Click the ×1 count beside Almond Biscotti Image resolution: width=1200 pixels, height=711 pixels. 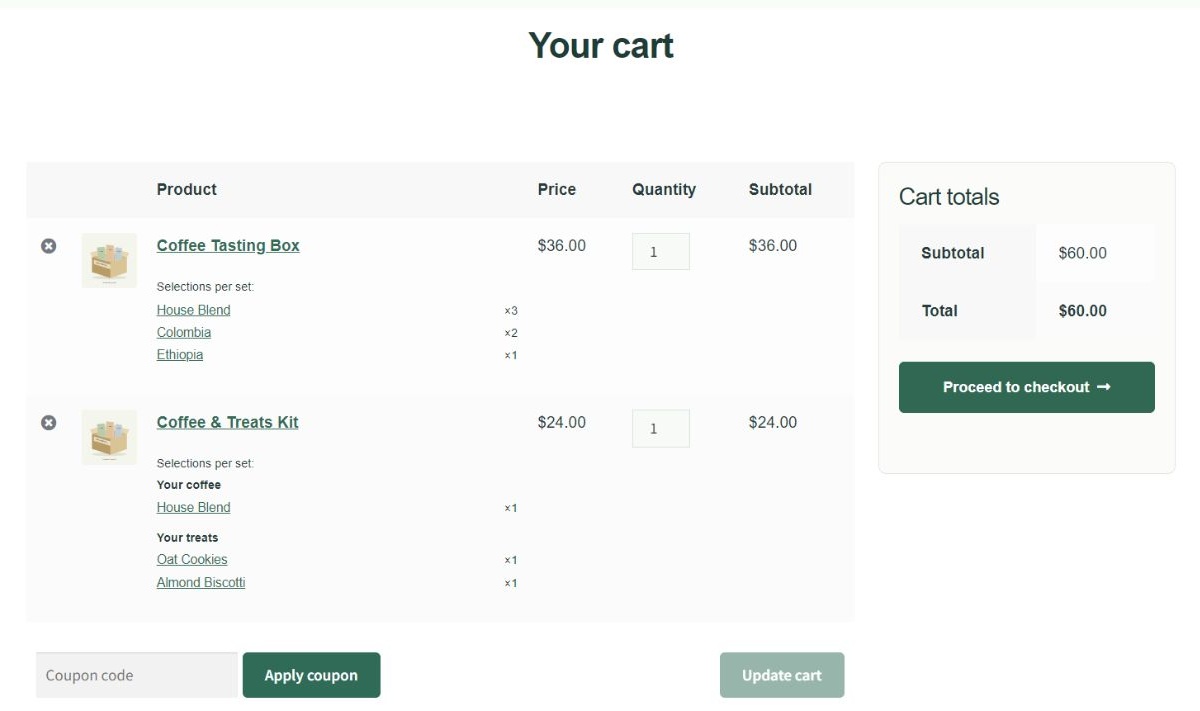511,583
